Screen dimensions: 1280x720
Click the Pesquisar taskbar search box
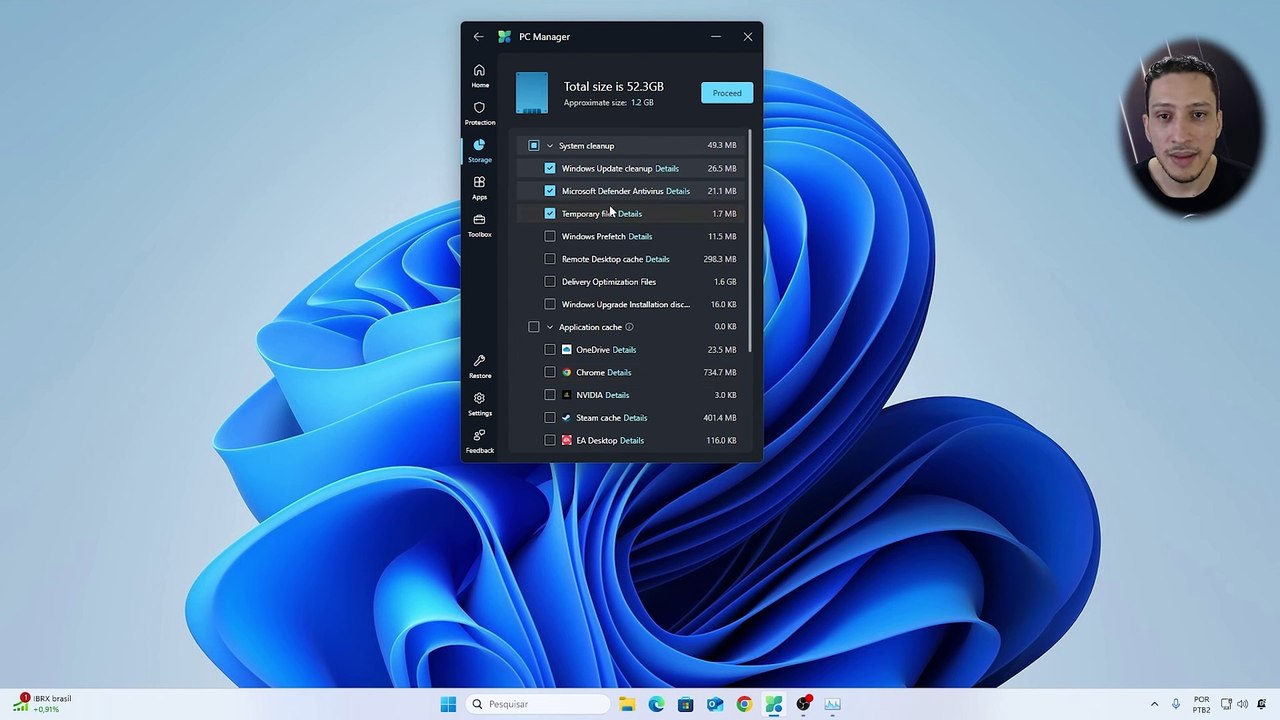538,704
